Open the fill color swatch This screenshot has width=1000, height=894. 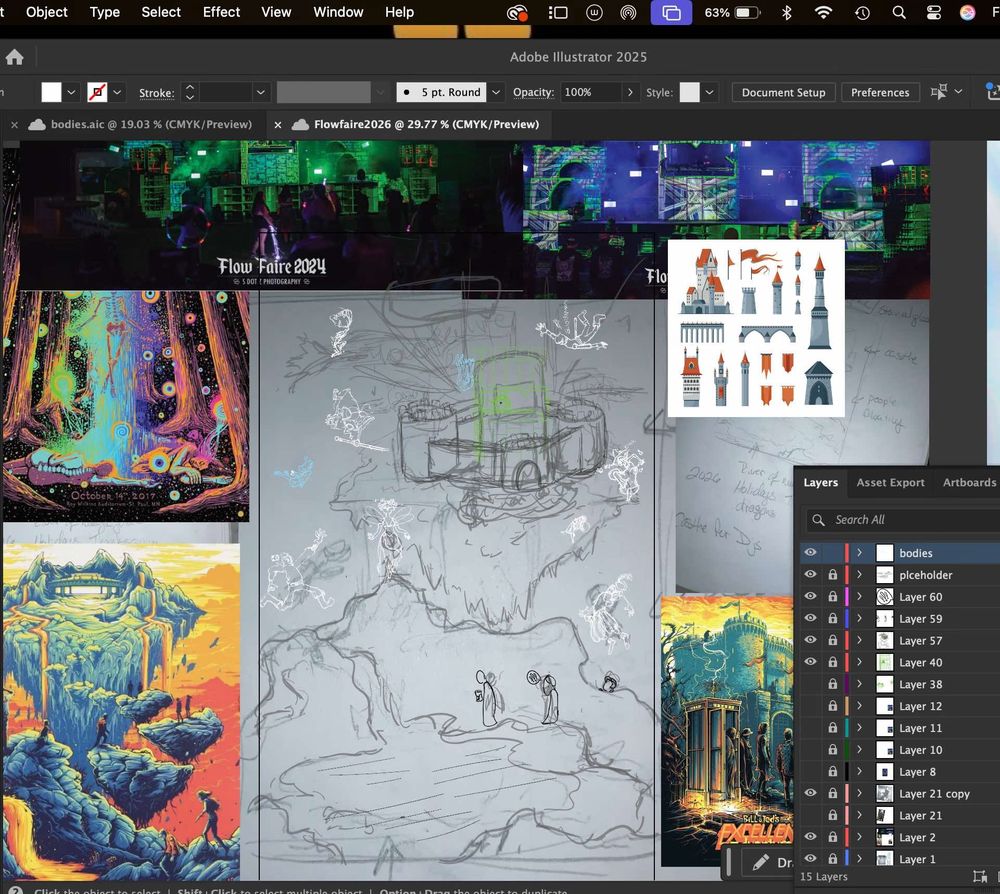tap(51, 92)
